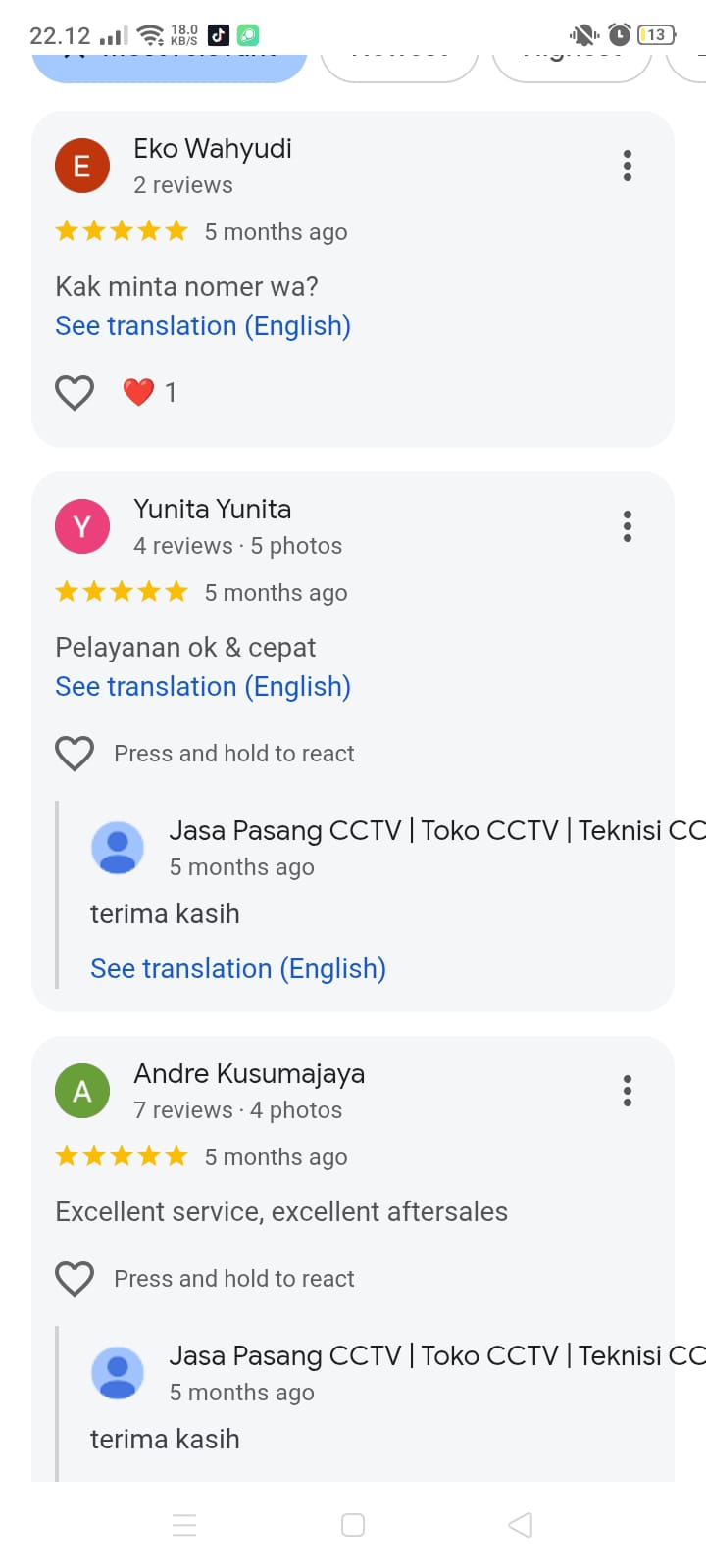
Task: Toggle heart reaction on Andre Kusumajaya's review
Action: tap(75, 1279)
